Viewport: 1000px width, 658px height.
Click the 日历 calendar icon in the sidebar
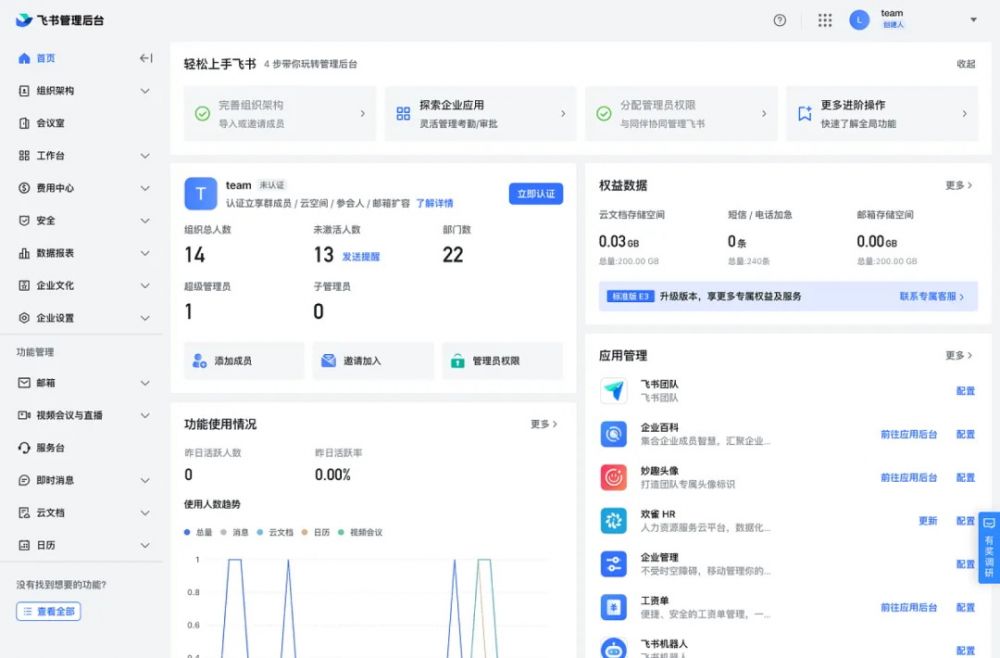[x=24, y=545]
